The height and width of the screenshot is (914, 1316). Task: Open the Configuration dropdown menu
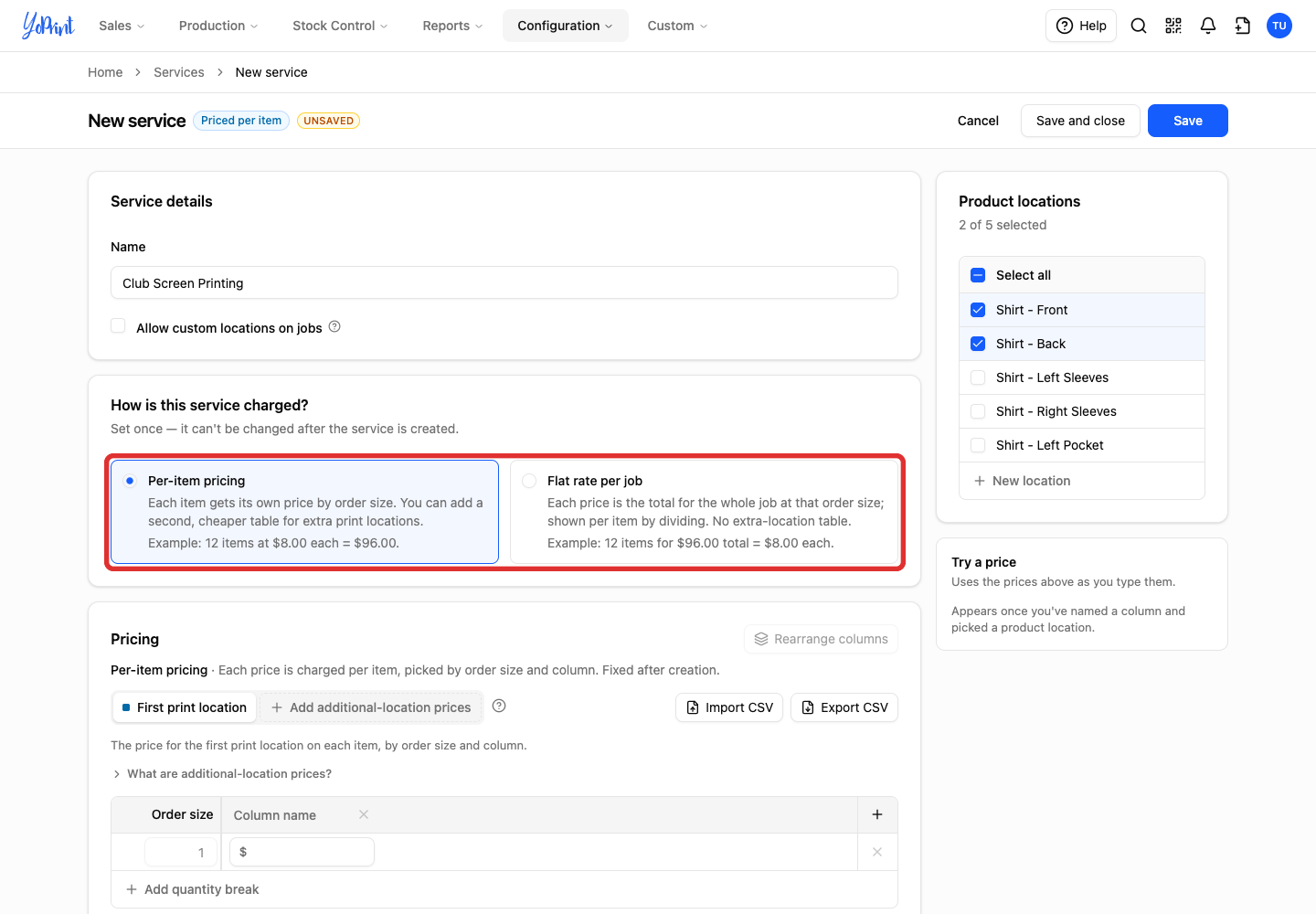click(565, 26)
